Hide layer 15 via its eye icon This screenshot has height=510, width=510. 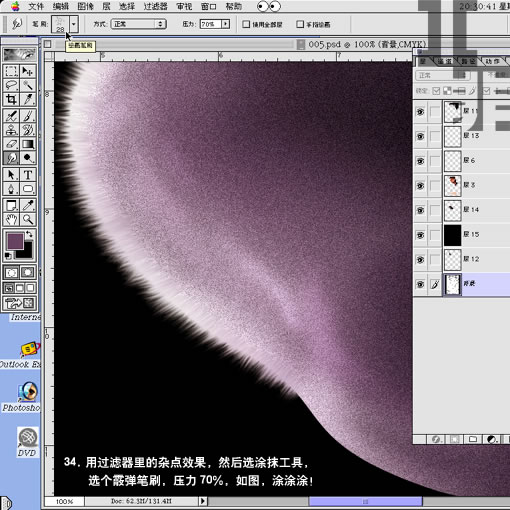click(x=420, y=235)
